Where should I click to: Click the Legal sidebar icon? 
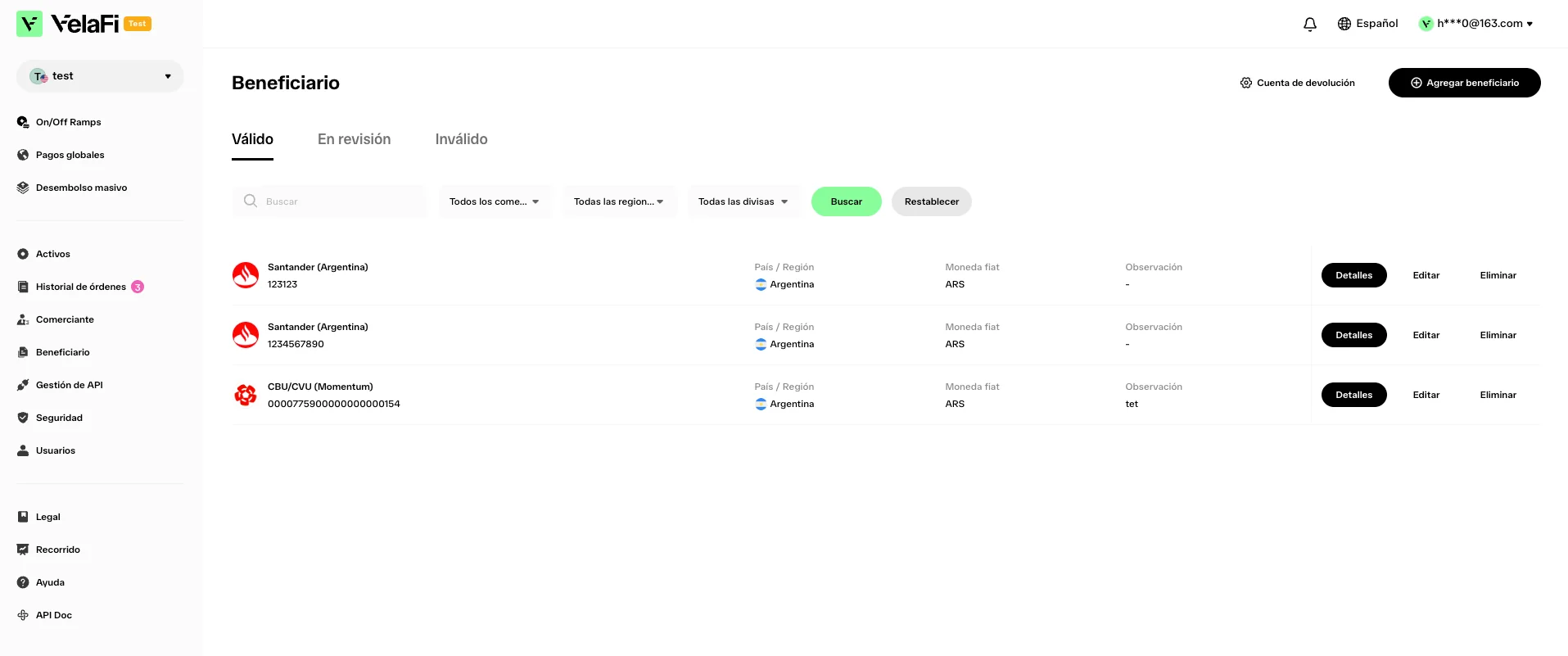coord(23,517)
